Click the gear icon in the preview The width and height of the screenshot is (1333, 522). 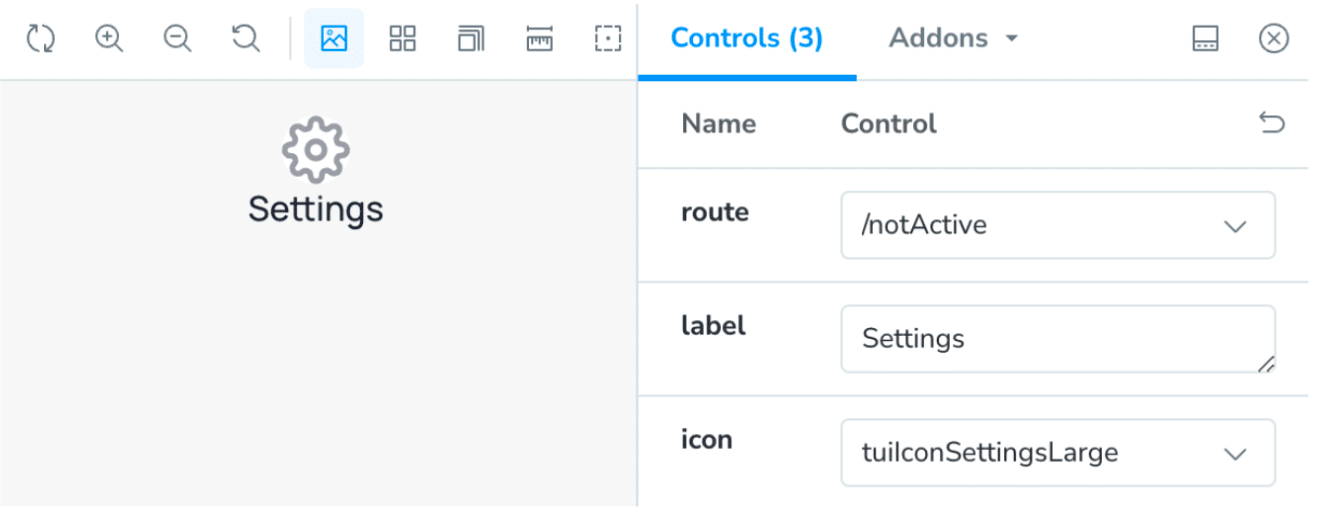(315, 150)
